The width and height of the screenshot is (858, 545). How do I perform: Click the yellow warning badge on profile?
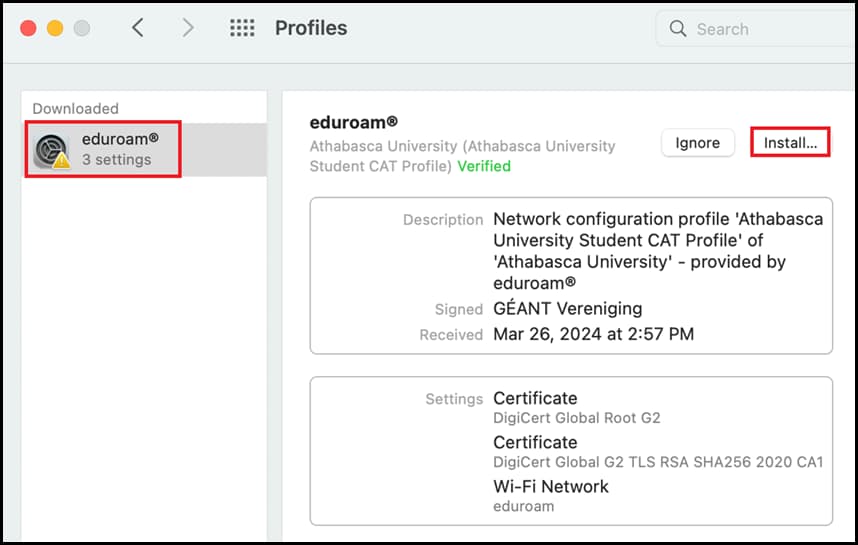click(x=62, y=160)
